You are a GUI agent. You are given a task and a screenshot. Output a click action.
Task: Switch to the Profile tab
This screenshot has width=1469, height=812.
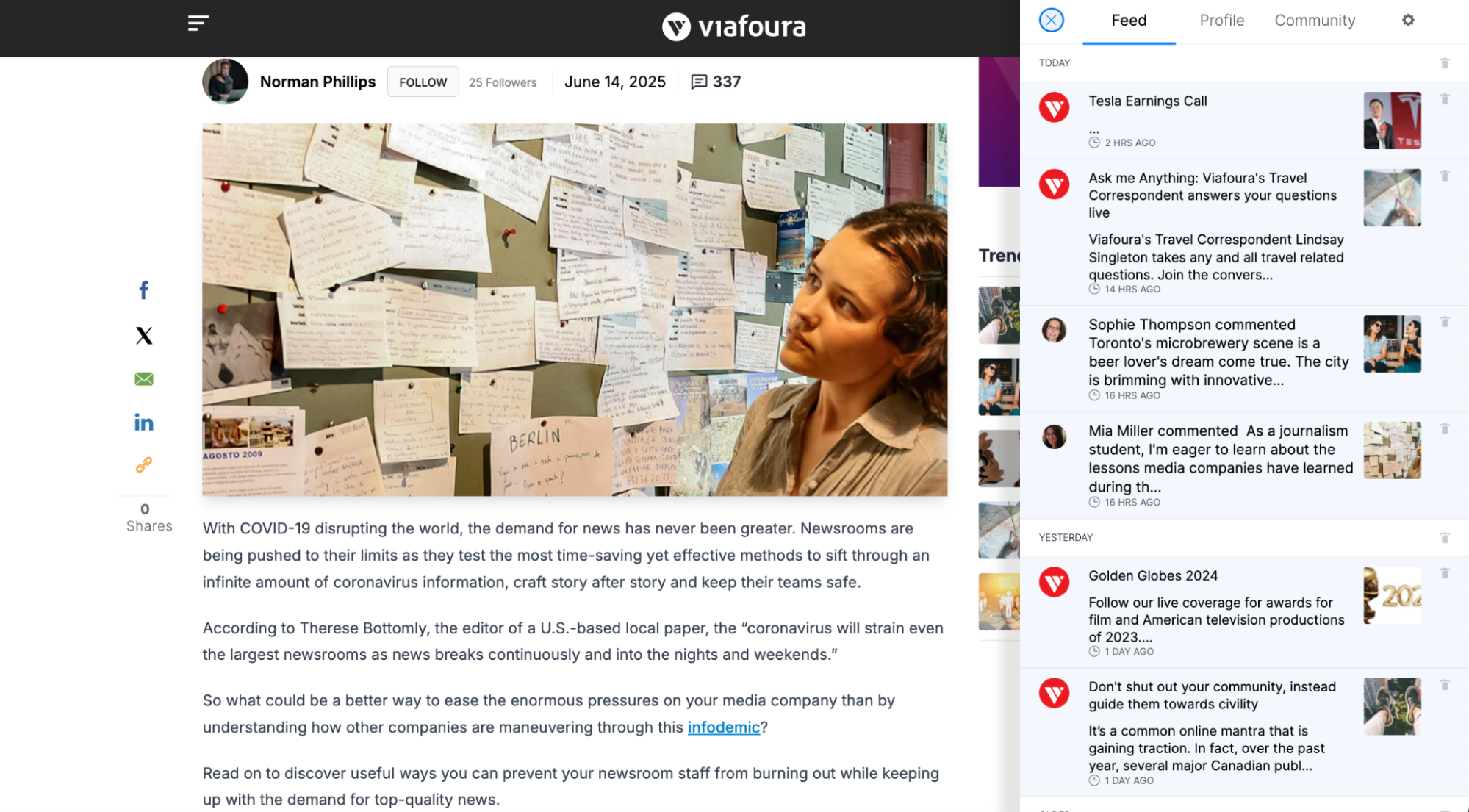pos(1221,21)
